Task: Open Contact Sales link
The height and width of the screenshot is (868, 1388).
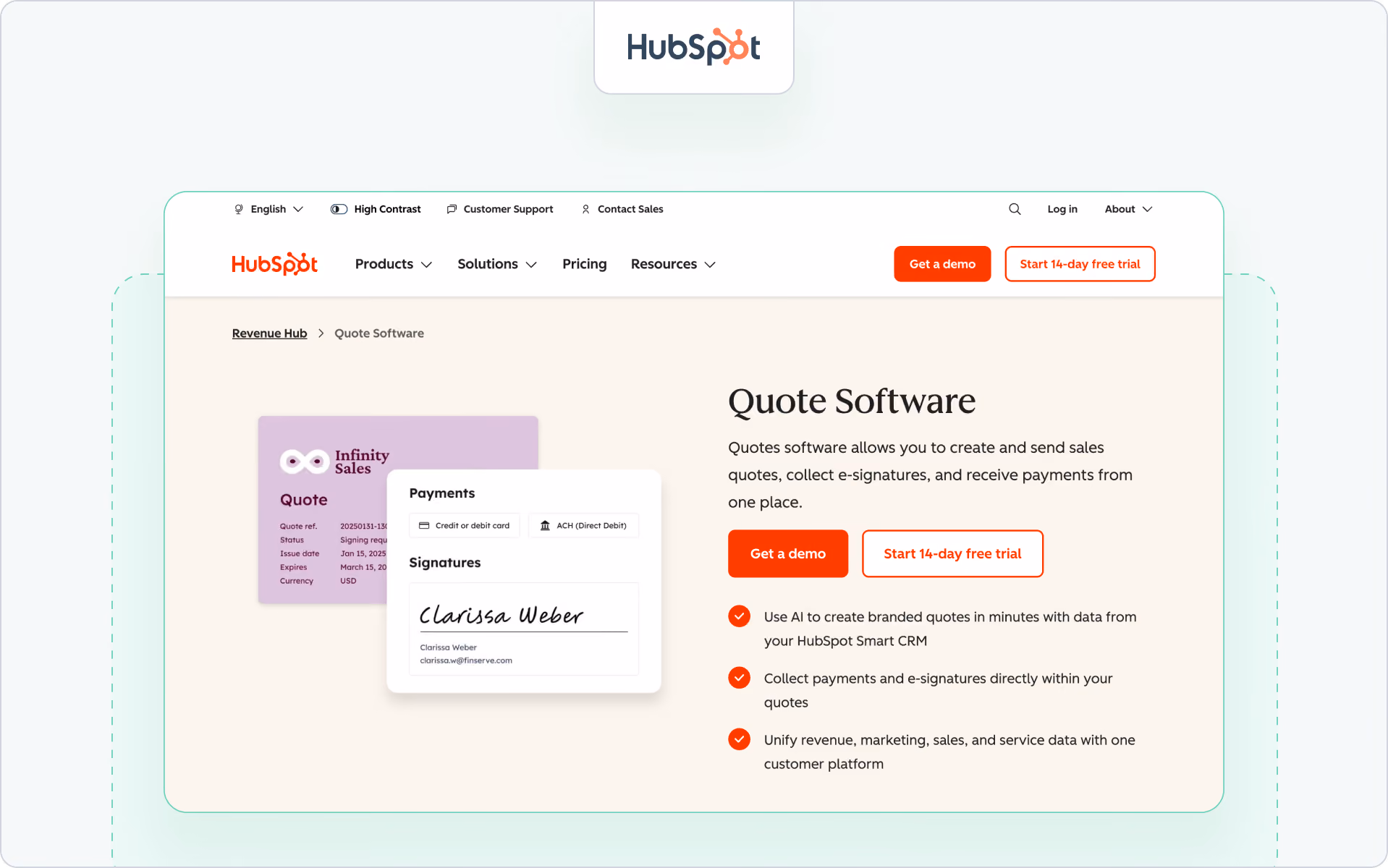Action: coord(630,209)
